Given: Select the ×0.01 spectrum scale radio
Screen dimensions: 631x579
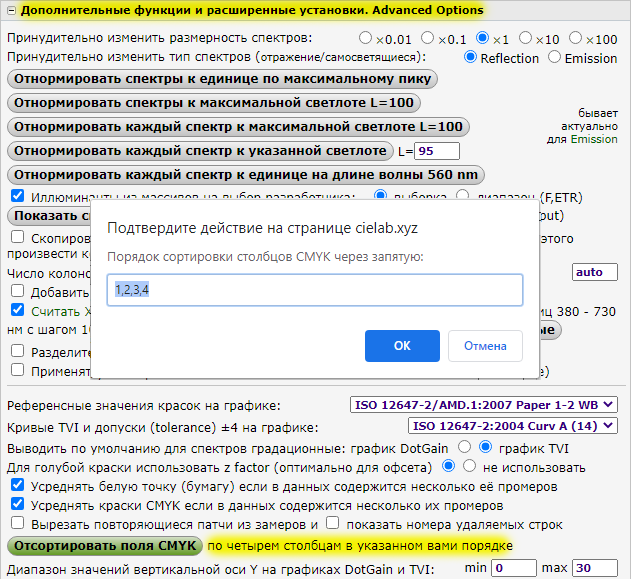Looking at the screenshot, I should pos(366,38).
